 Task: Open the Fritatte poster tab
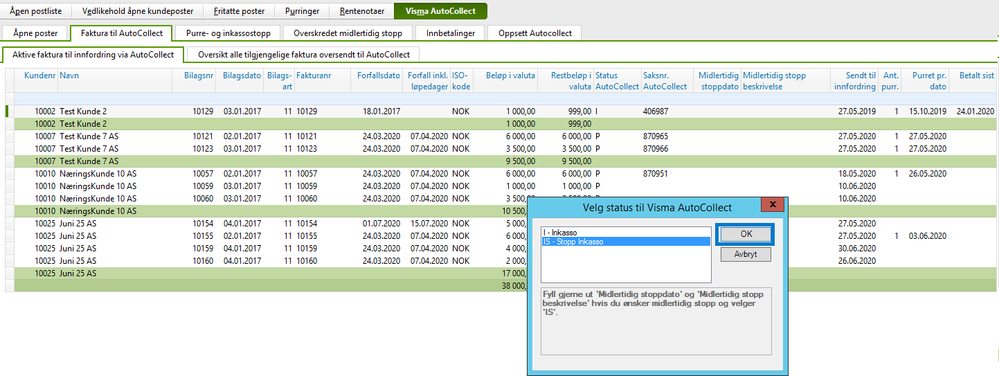(240, 11)
